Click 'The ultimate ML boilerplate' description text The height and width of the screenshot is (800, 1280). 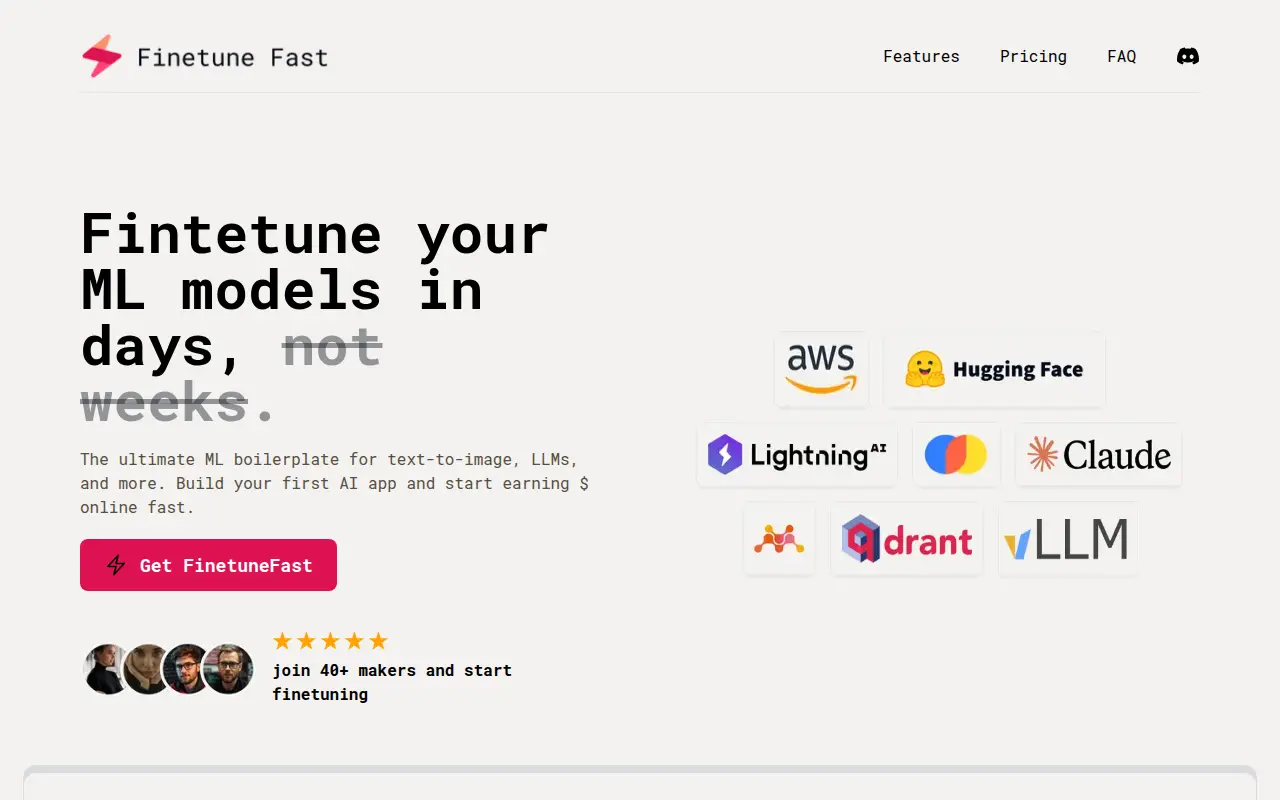click(334, 483)
